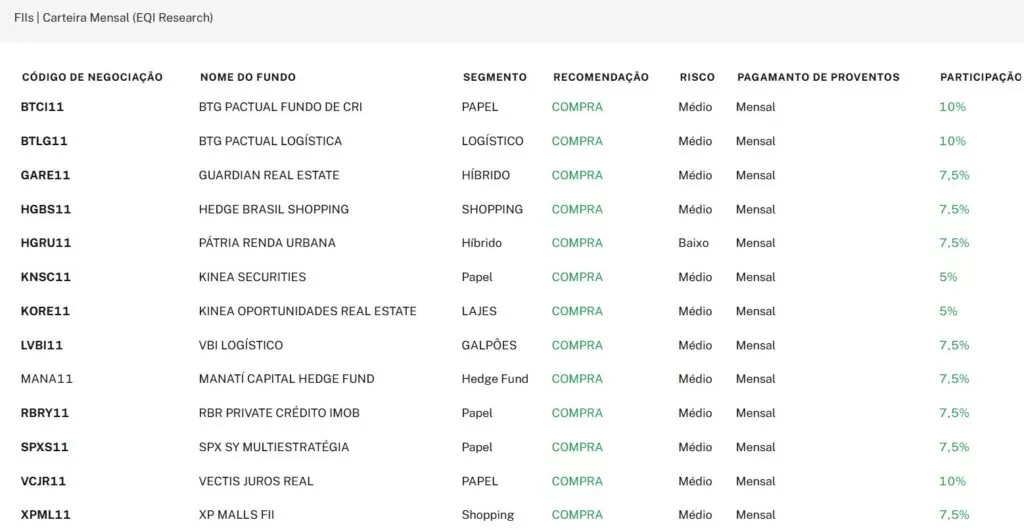
Task: Select the KORE11 ticker code
Action: tap(45, 311)
